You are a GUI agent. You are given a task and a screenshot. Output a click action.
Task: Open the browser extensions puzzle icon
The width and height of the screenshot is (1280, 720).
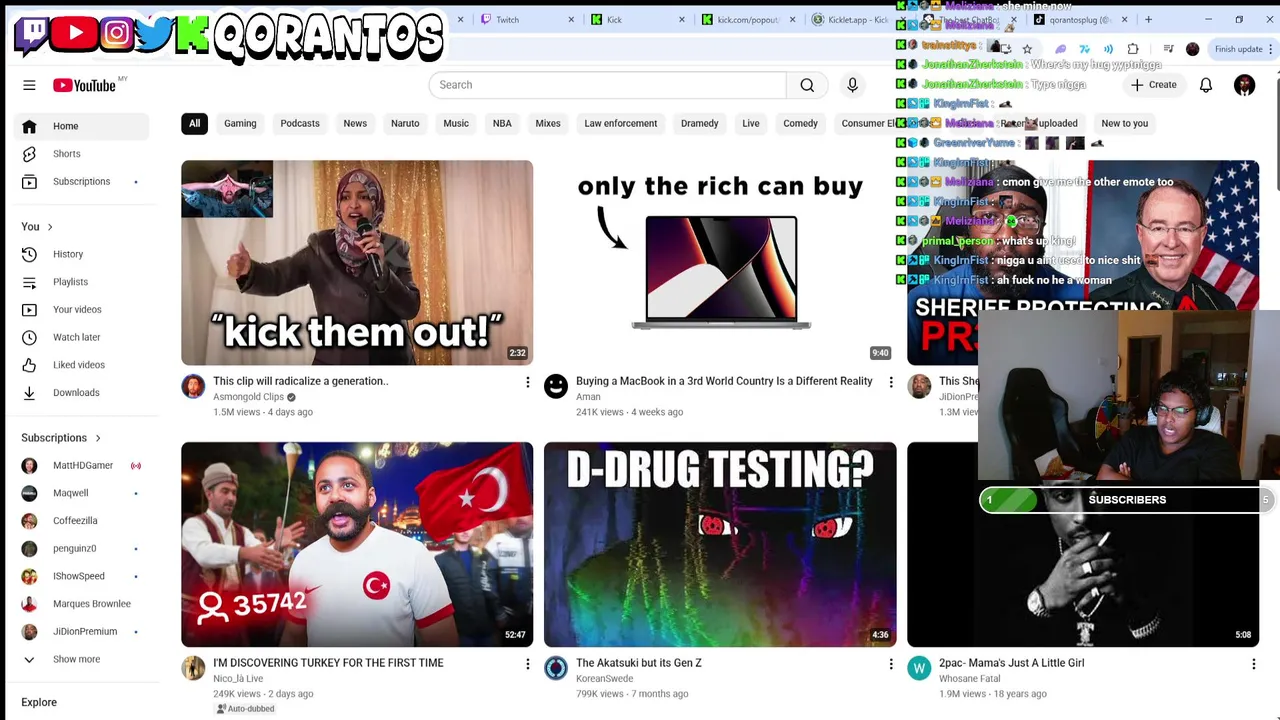coord(1133,49)
